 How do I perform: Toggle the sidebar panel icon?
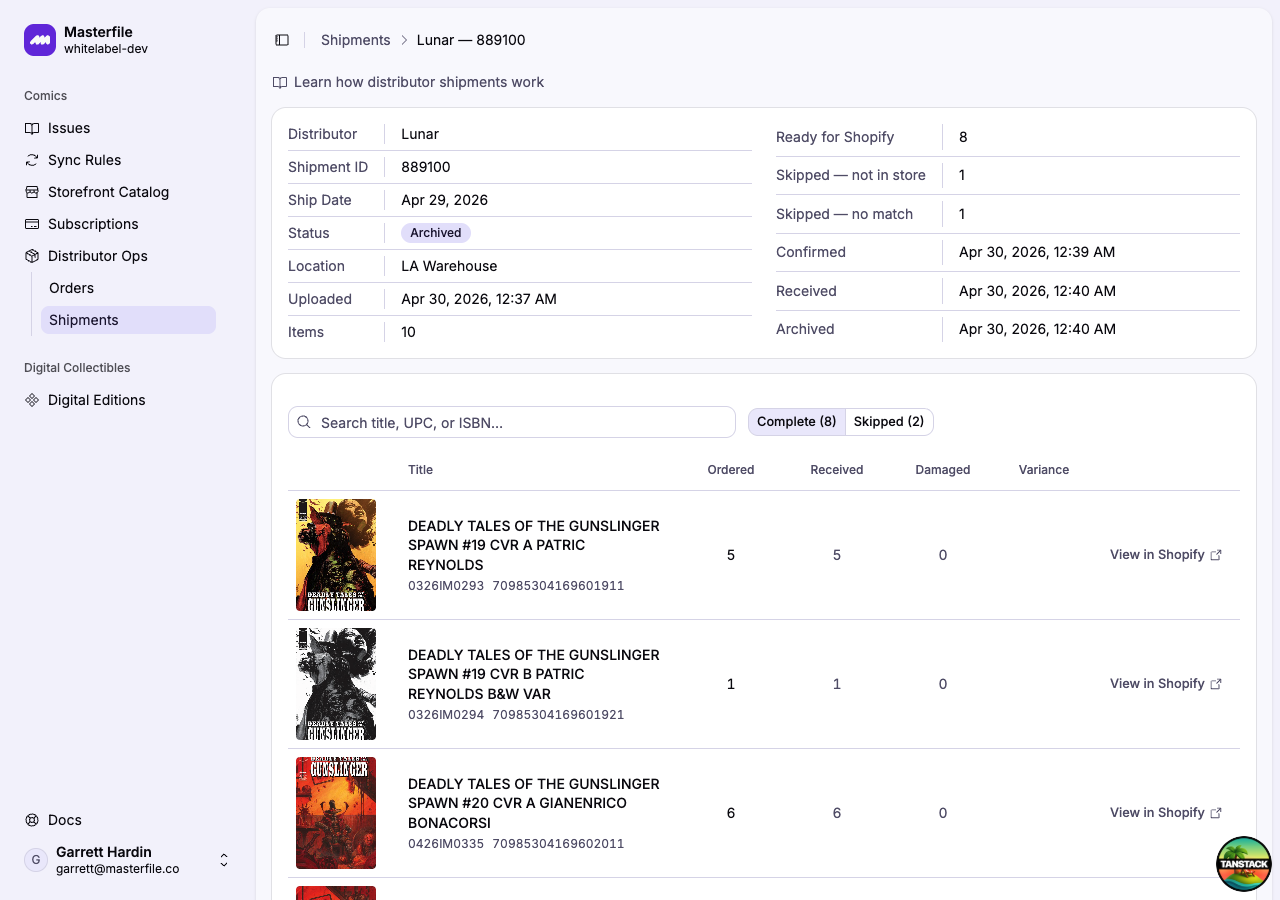(282, 40)
